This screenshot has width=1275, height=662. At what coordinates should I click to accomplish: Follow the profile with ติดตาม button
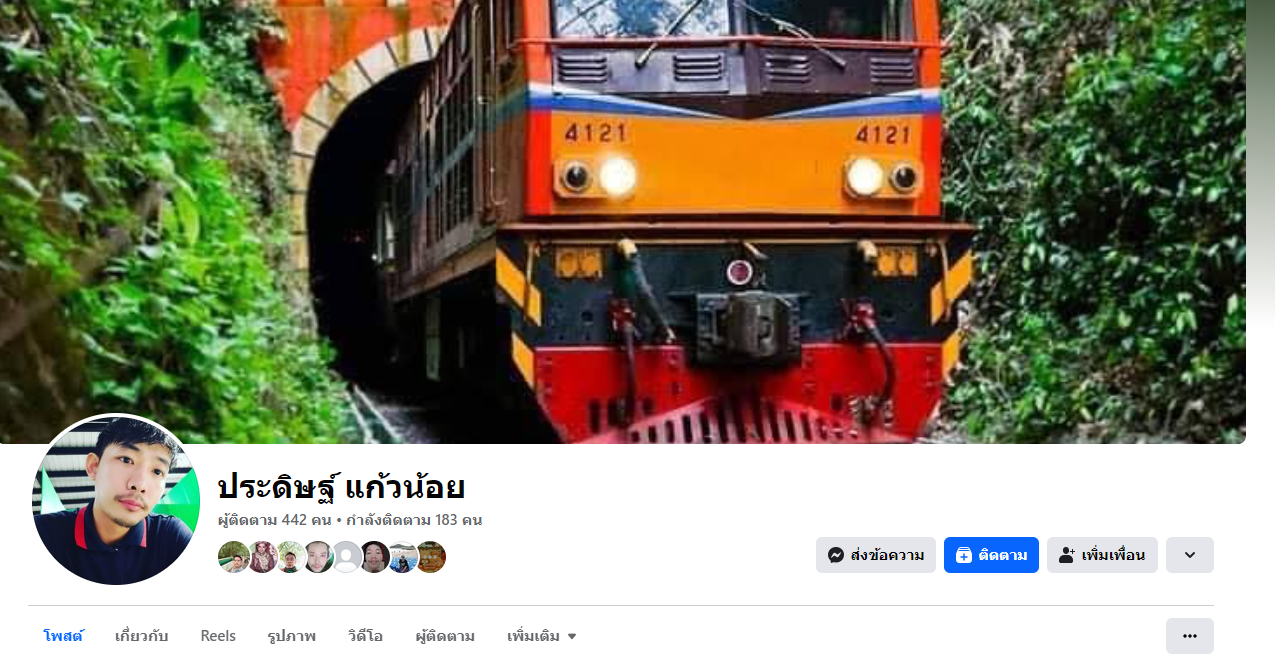click(991, 555)
